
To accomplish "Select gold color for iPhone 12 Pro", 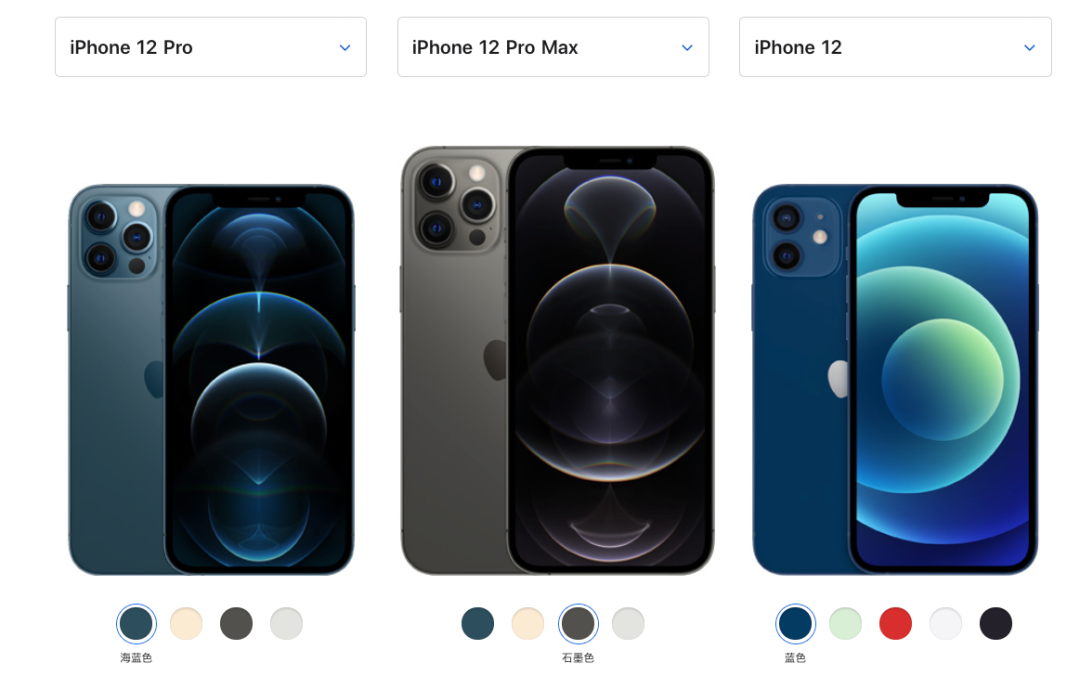I will click(186, 624).
